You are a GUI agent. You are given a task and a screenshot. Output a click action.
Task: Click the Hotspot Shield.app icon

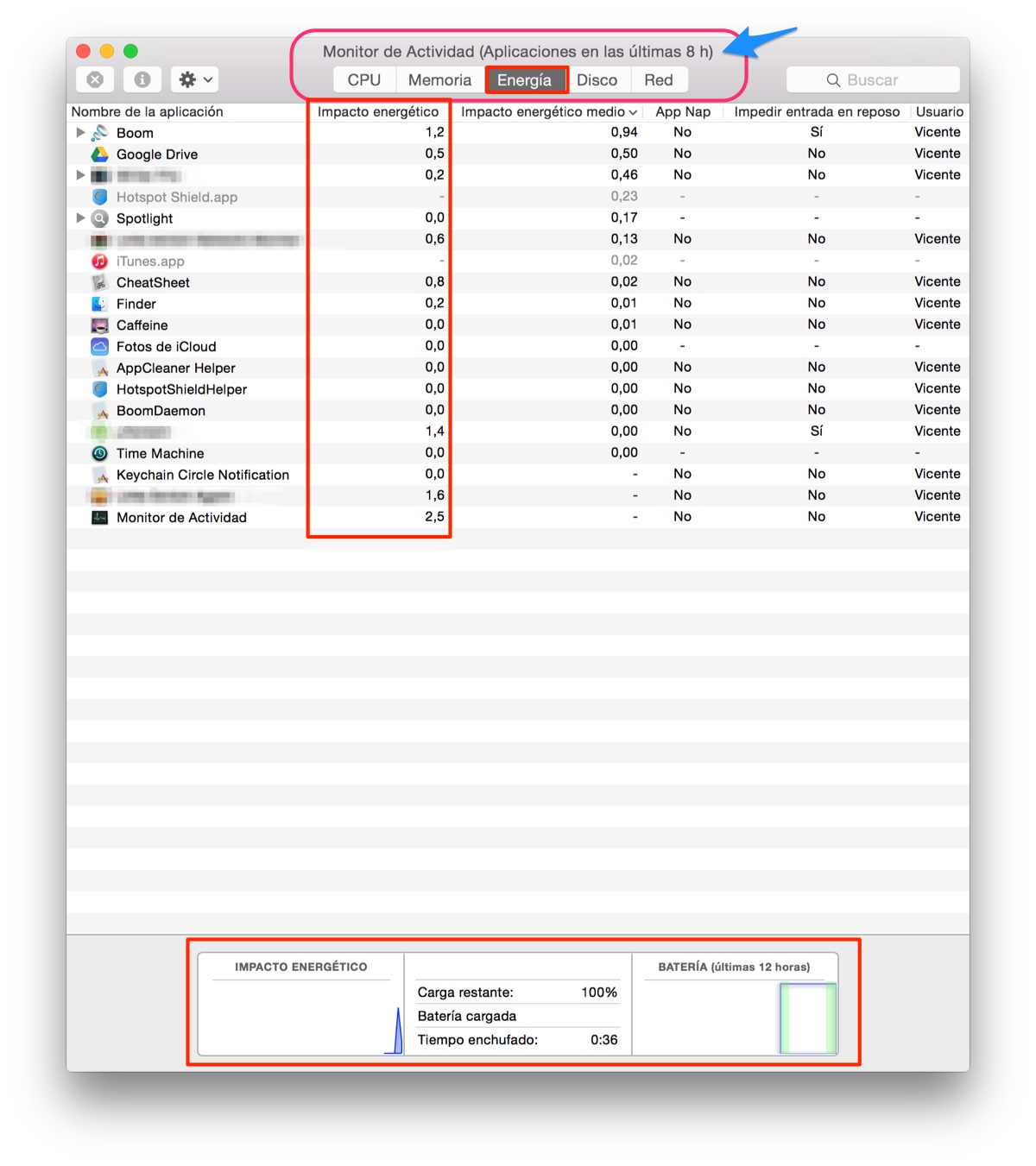click(x=100, y=197)
